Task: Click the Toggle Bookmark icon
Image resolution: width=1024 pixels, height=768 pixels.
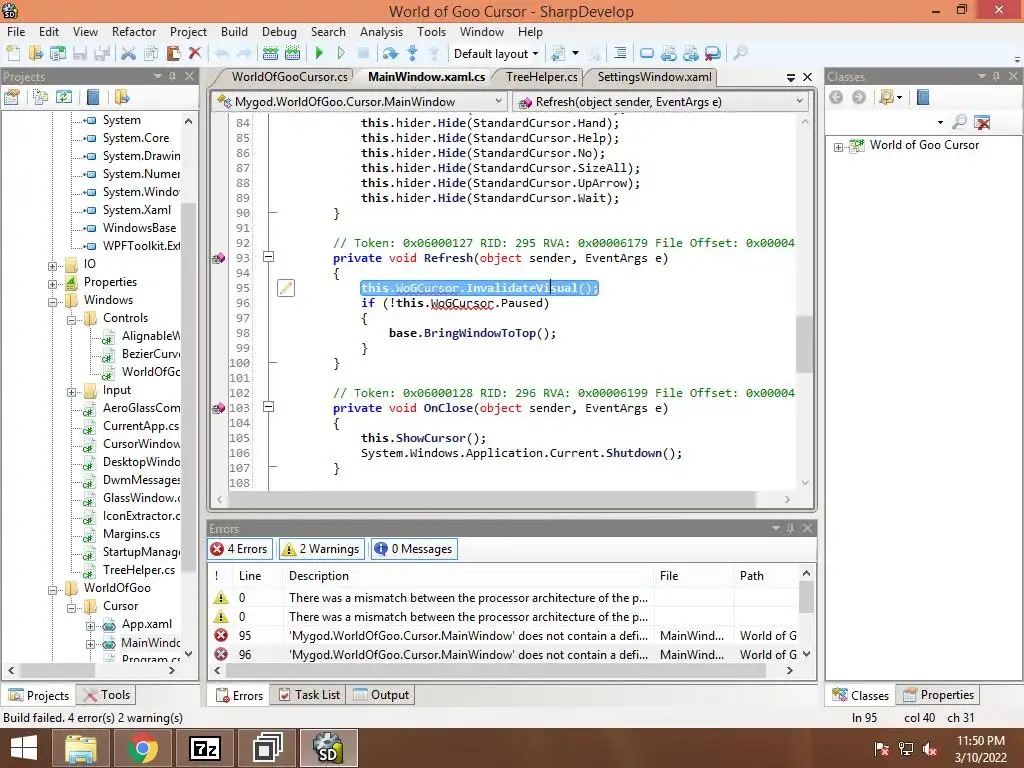Action: 647,54
